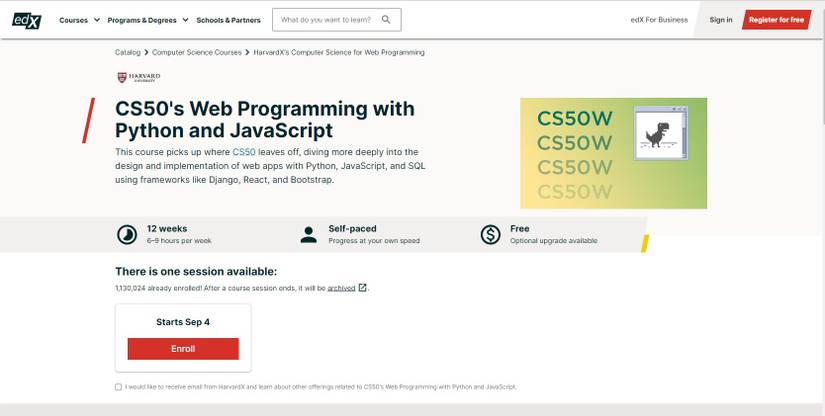Open the Programs & Degrees dropdown

click(x=149, y=20)
